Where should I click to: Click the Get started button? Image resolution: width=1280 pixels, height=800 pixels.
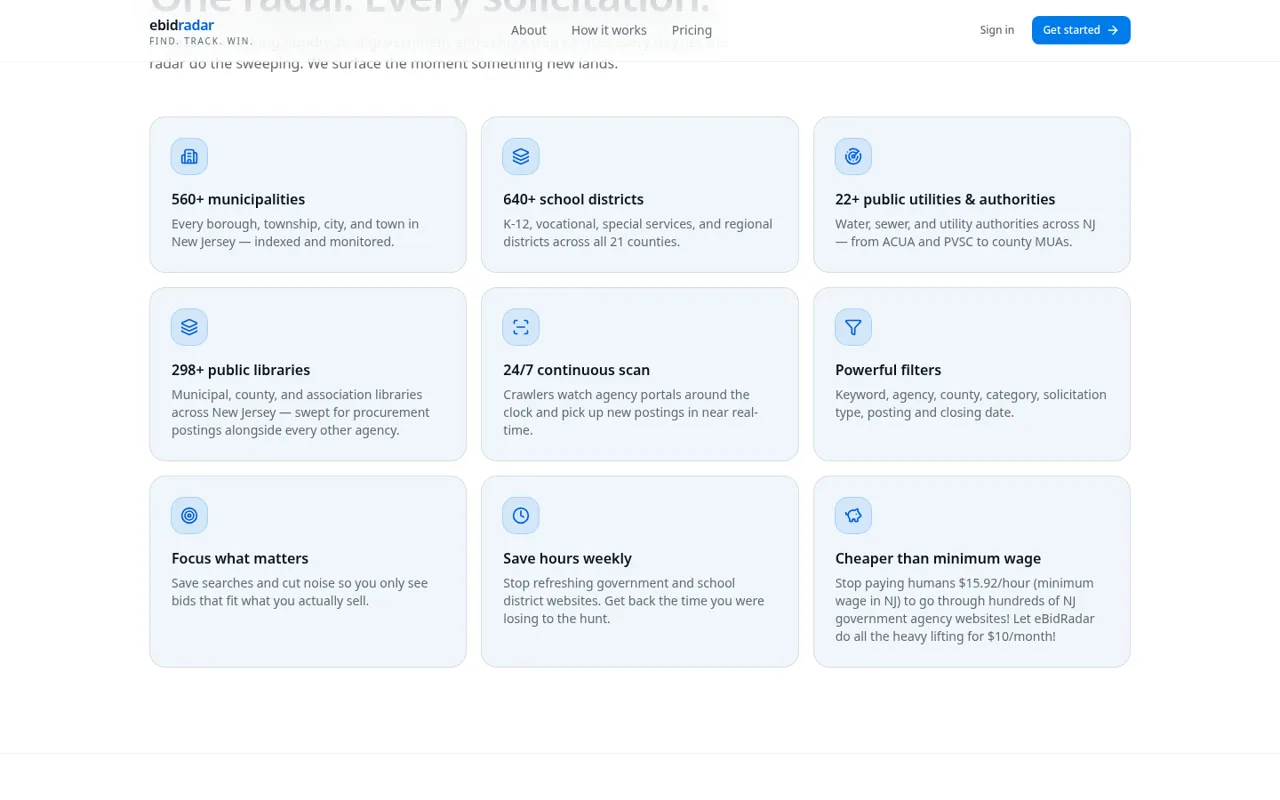click(x=1081, y=30)
